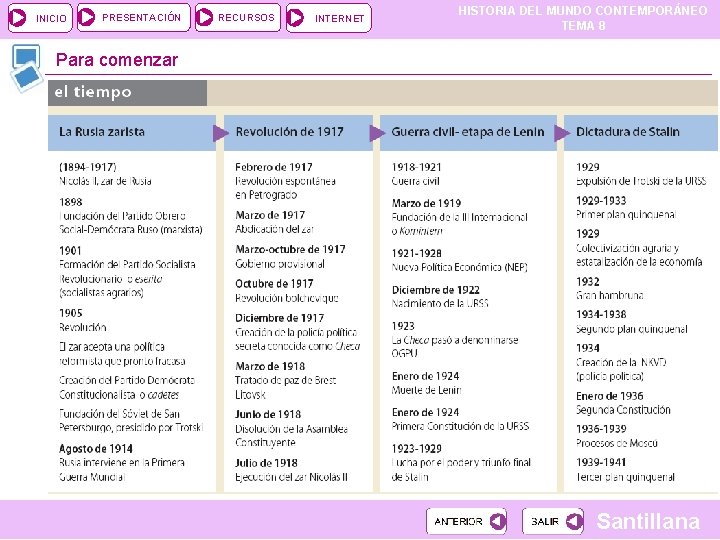Click the '1923' Checa entry
Screen dimensions: 720x540
(403, 326)
